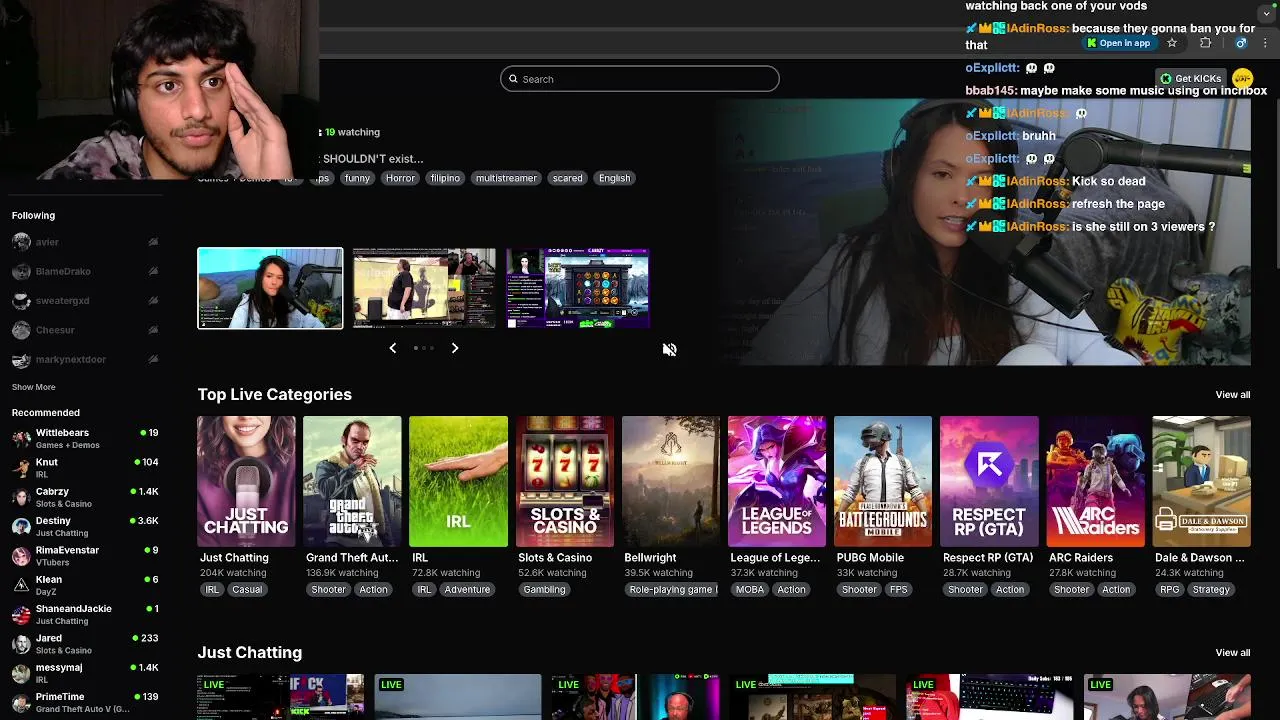1280x720 pixels.
Task: Open Jared channel avatar in sidebar
Action: pyautogui.click(x=21, y=644)
